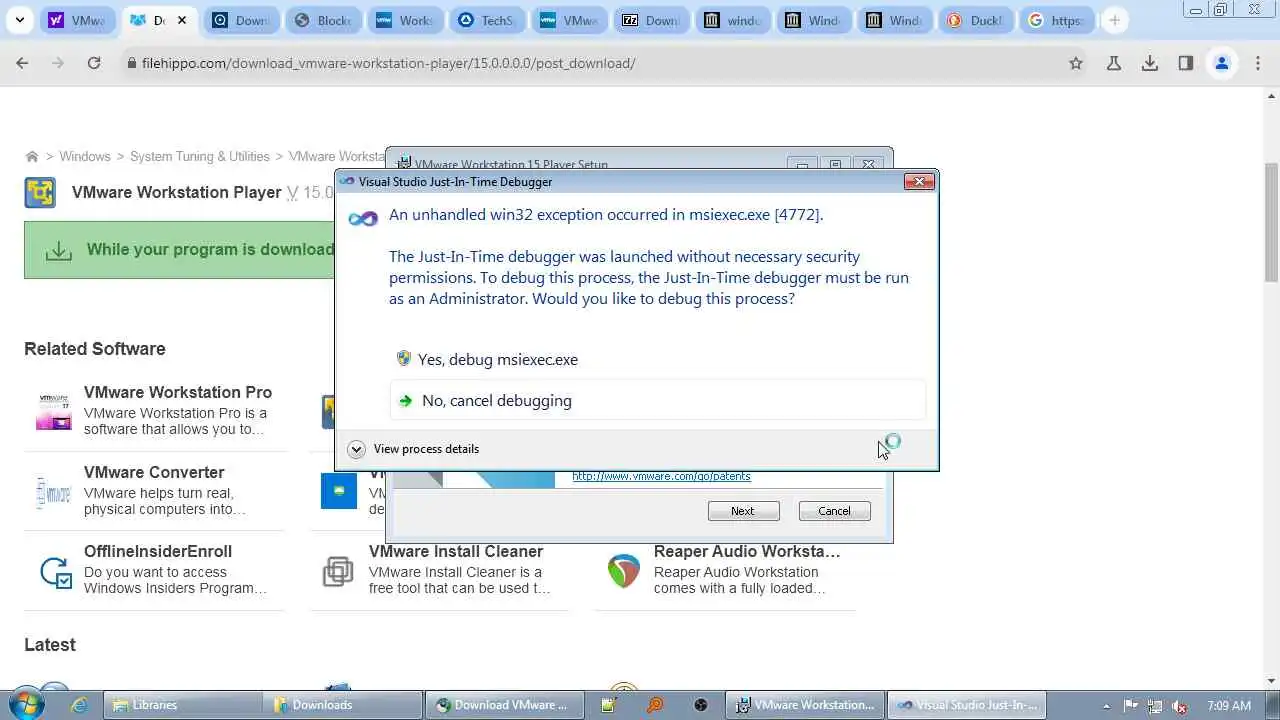
Task: Open Chrome three-dot menu
Action: pyautogui.click(x=1258, y=63)
